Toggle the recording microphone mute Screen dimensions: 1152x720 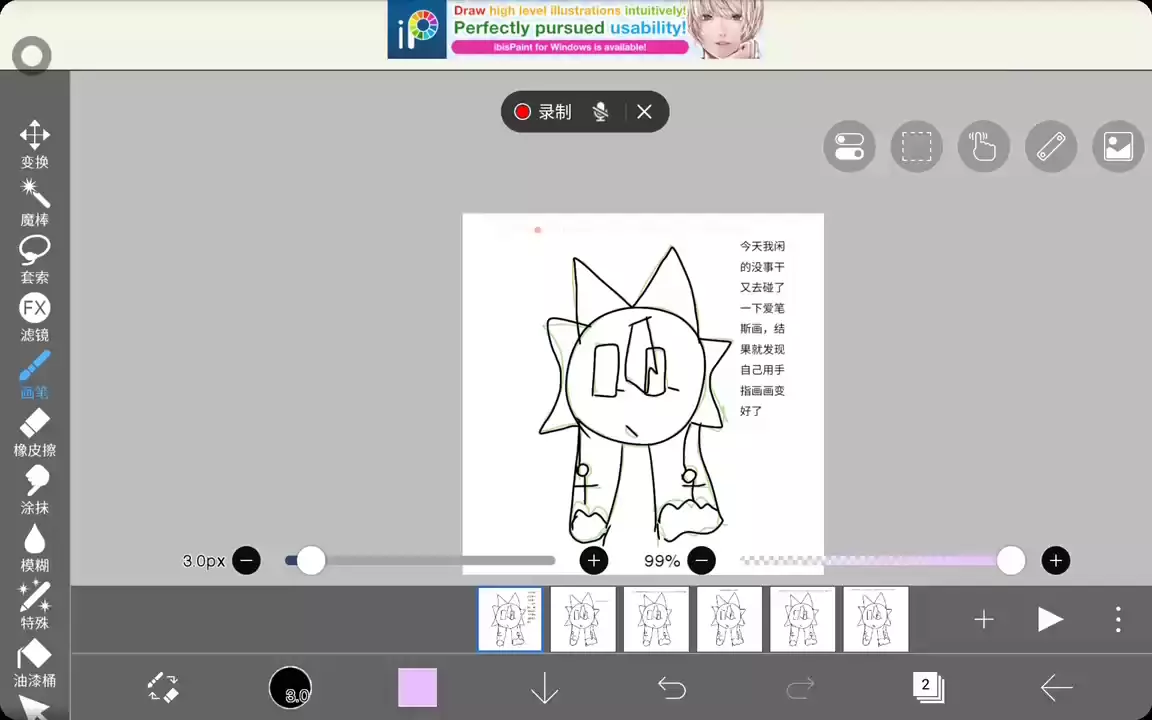[600, 112]
